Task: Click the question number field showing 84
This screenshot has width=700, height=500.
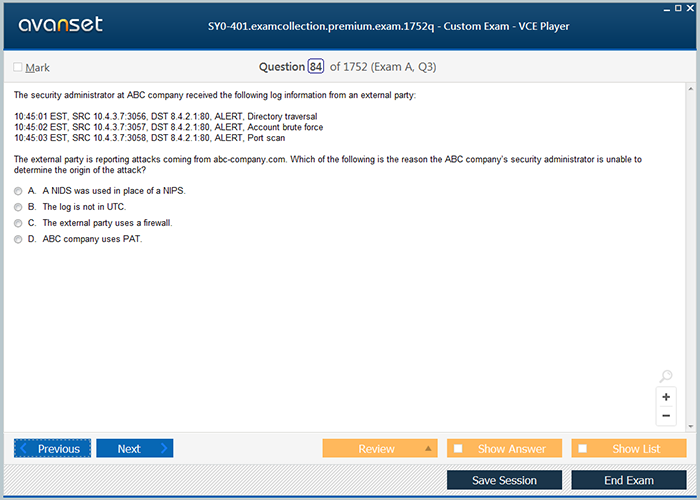Action: (x=316, y=67)
